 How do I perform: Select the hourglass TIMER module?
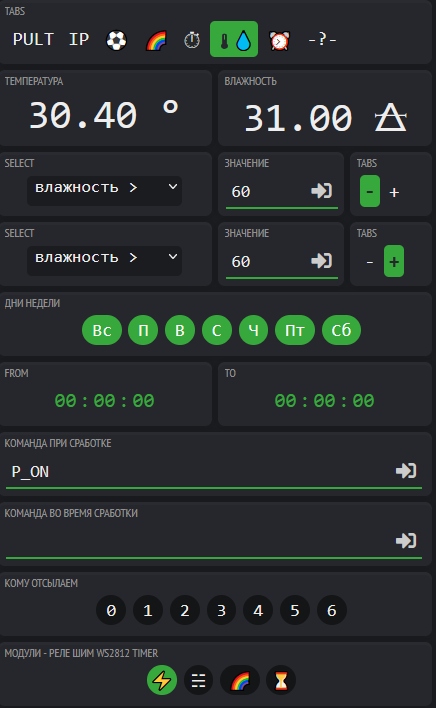coord(281,680)
